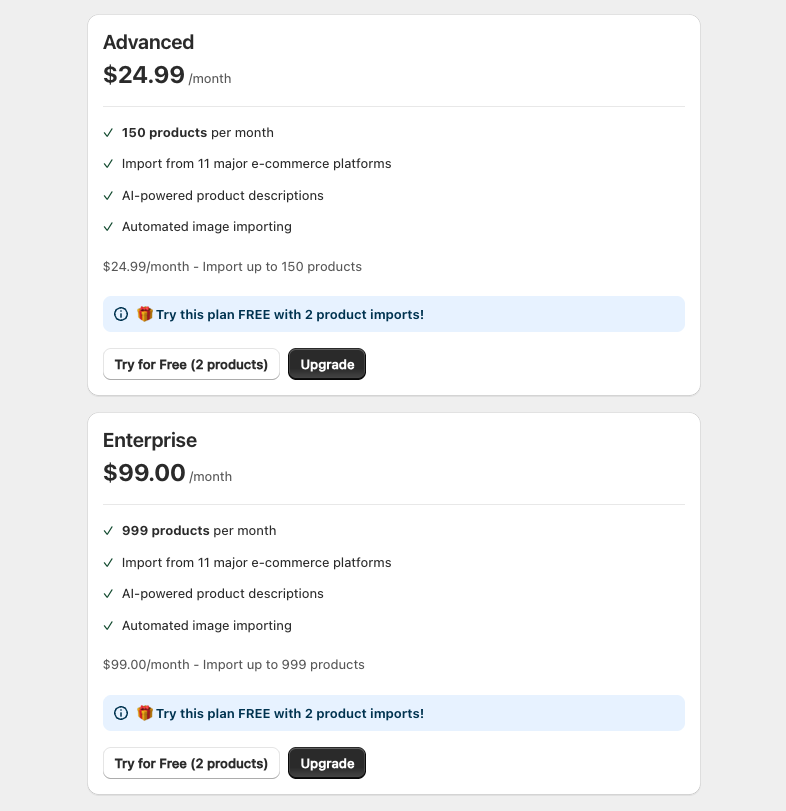786x811 pixels.
Task: Click Upgrade on the Advanced plan
Action: 327,364
